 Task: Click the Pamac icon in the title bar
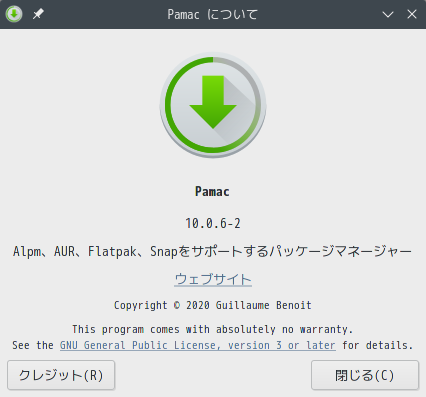[14, 14]
